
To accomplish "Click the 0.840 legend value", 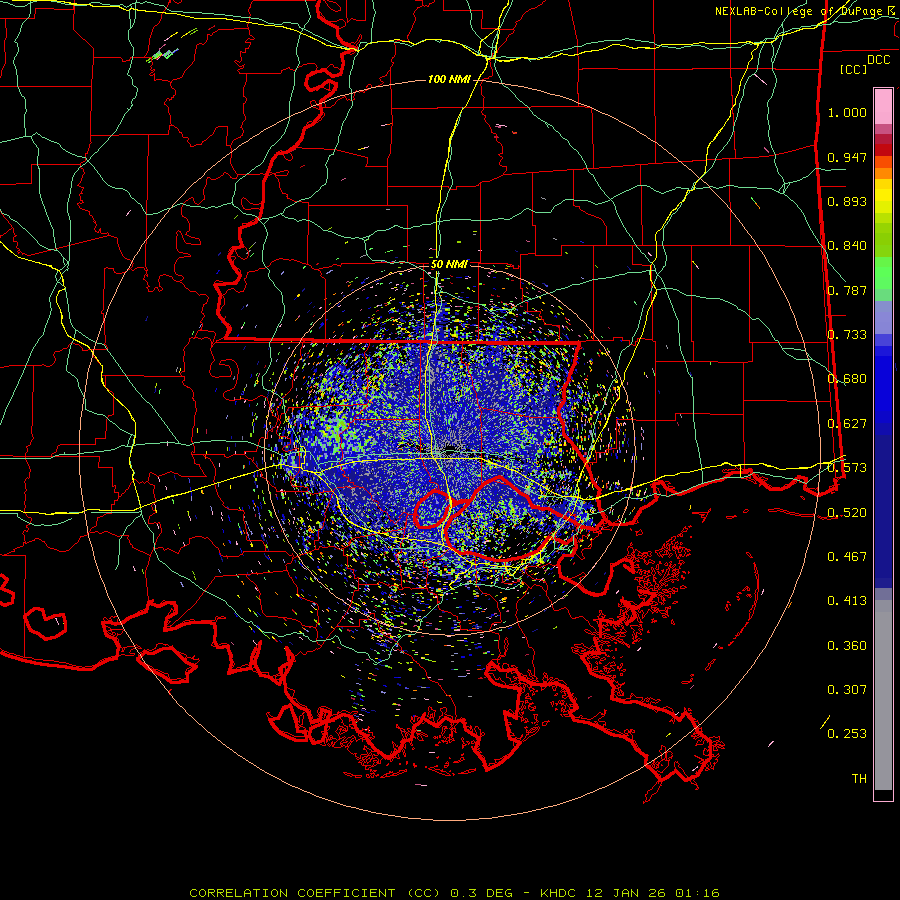I will tap(847, 246).
